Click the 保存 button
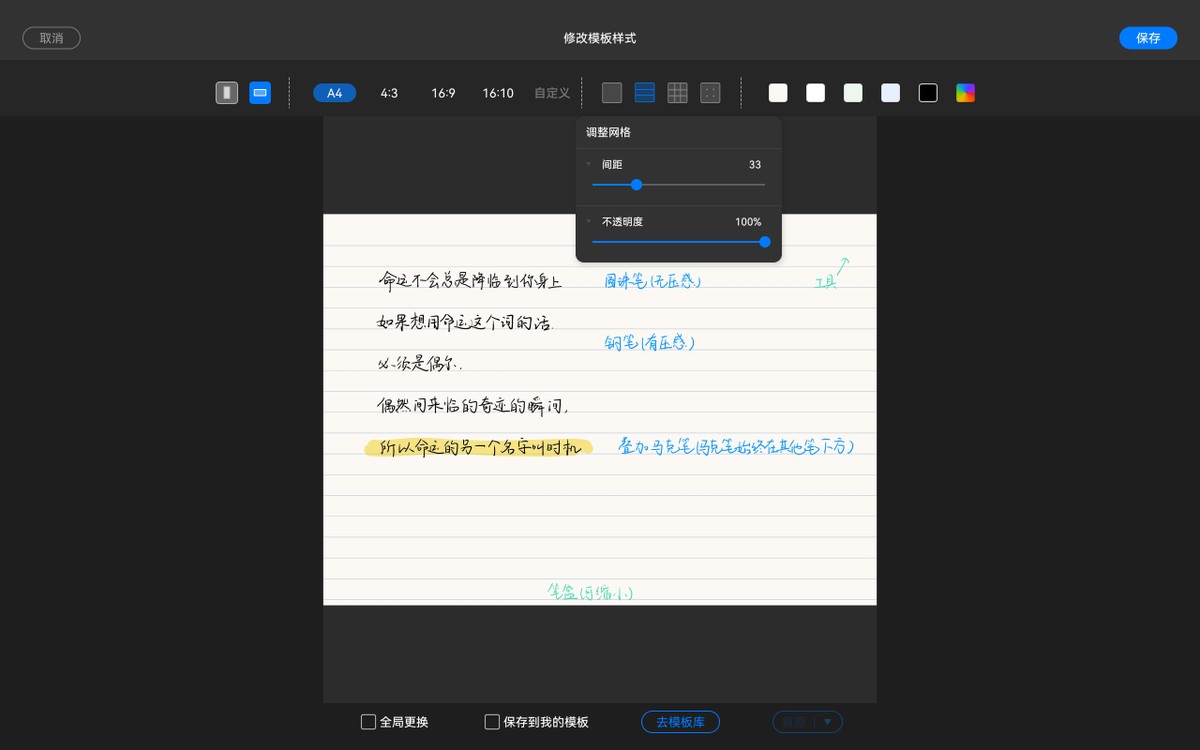Viewport: 1200px width, 750px height. (1148, 37)
